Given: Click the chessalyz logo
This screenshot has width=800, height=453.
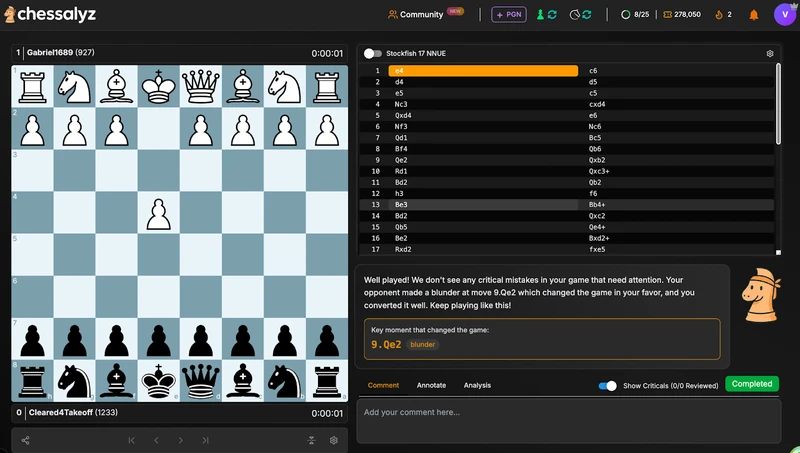Looking at the screenshot, I should [50, 14].
